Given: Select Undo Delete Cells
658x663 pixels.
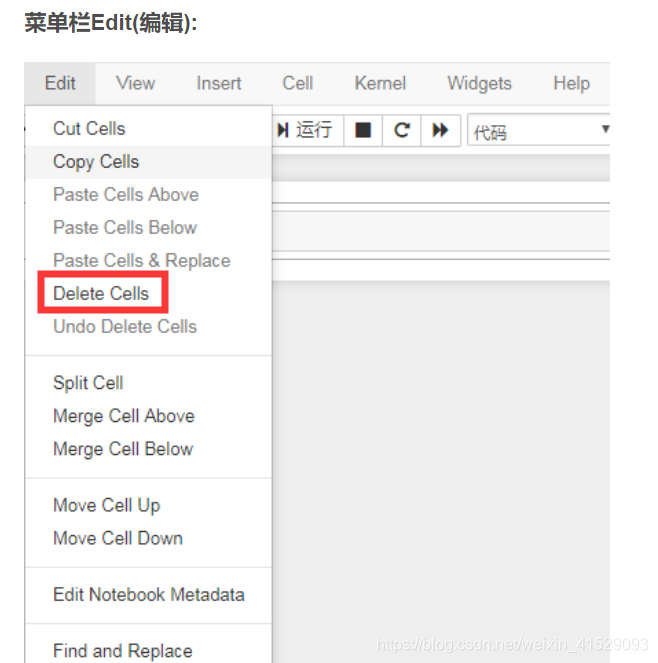Looking at the screenshot, I should click(148, 326).
